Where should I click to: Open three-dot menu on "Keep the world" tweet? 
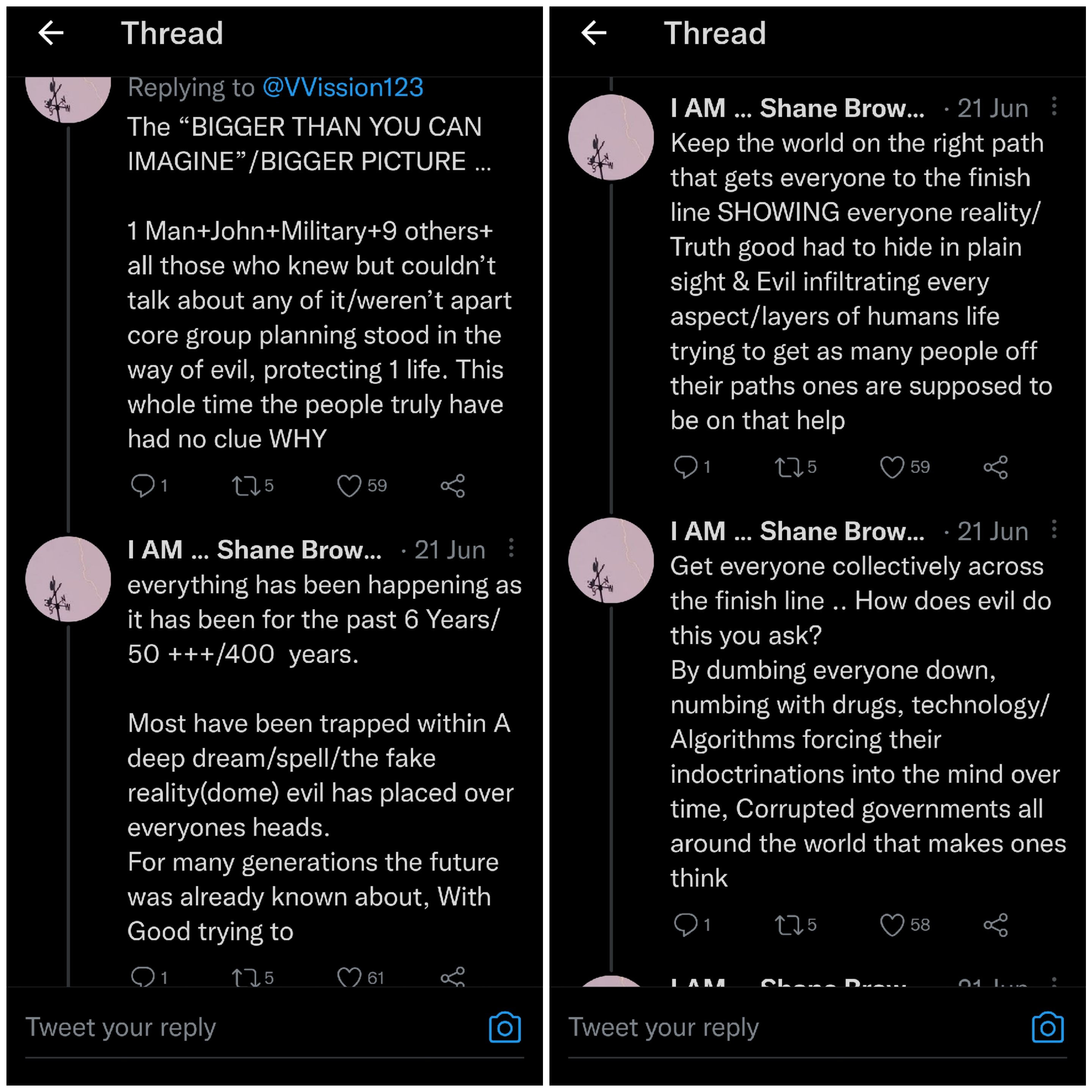pyautogui.click(x=1054, y=106)
